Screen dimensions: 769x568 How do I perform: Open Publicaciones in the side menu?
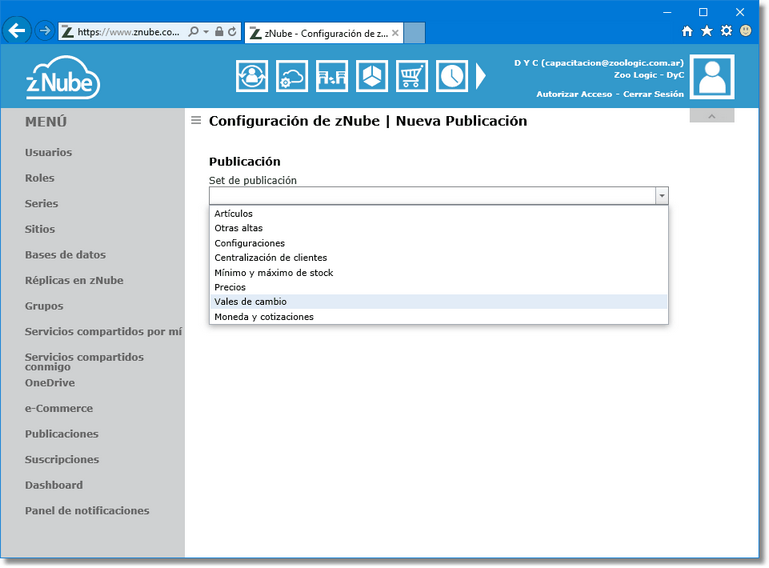[x=62, y=434]
